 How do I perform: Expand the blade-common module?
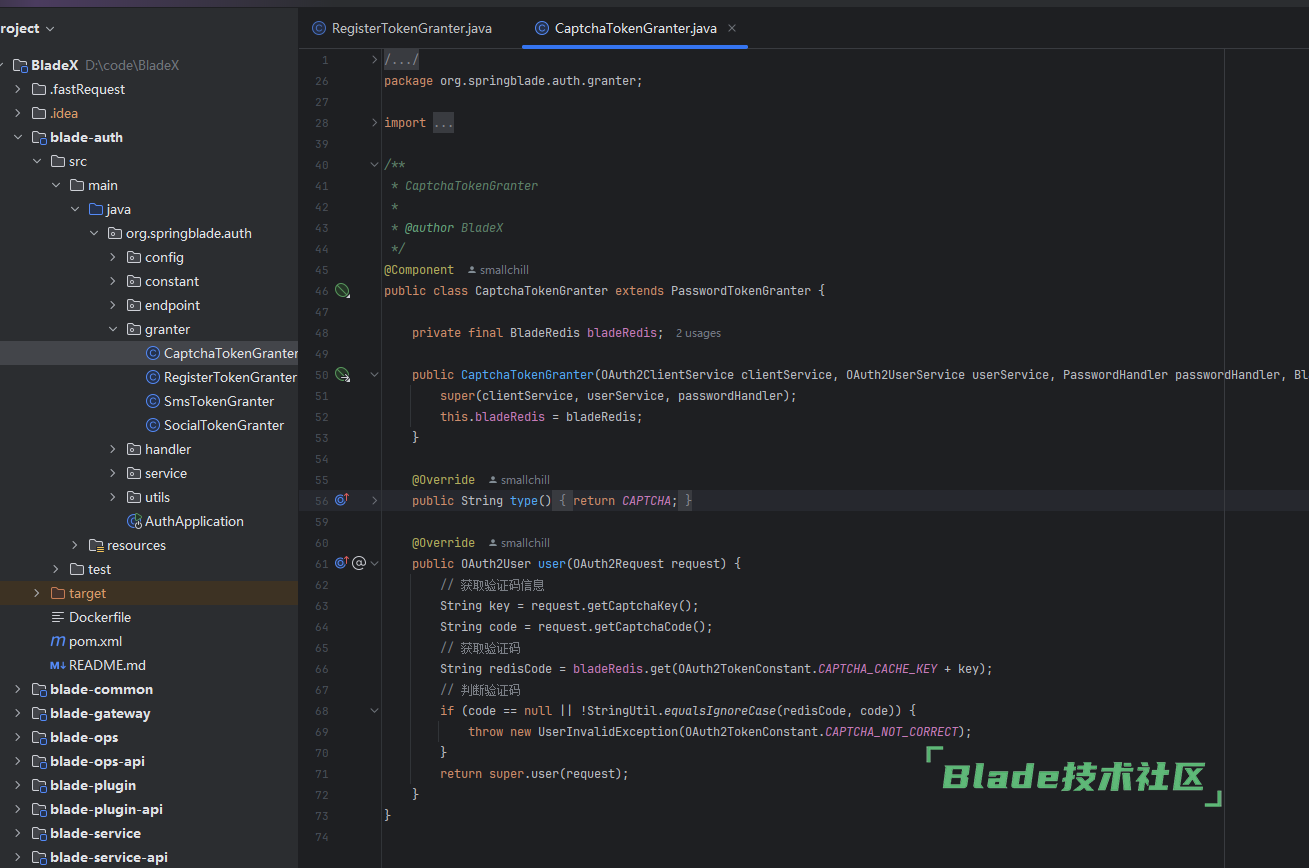[x=17, y=689]
